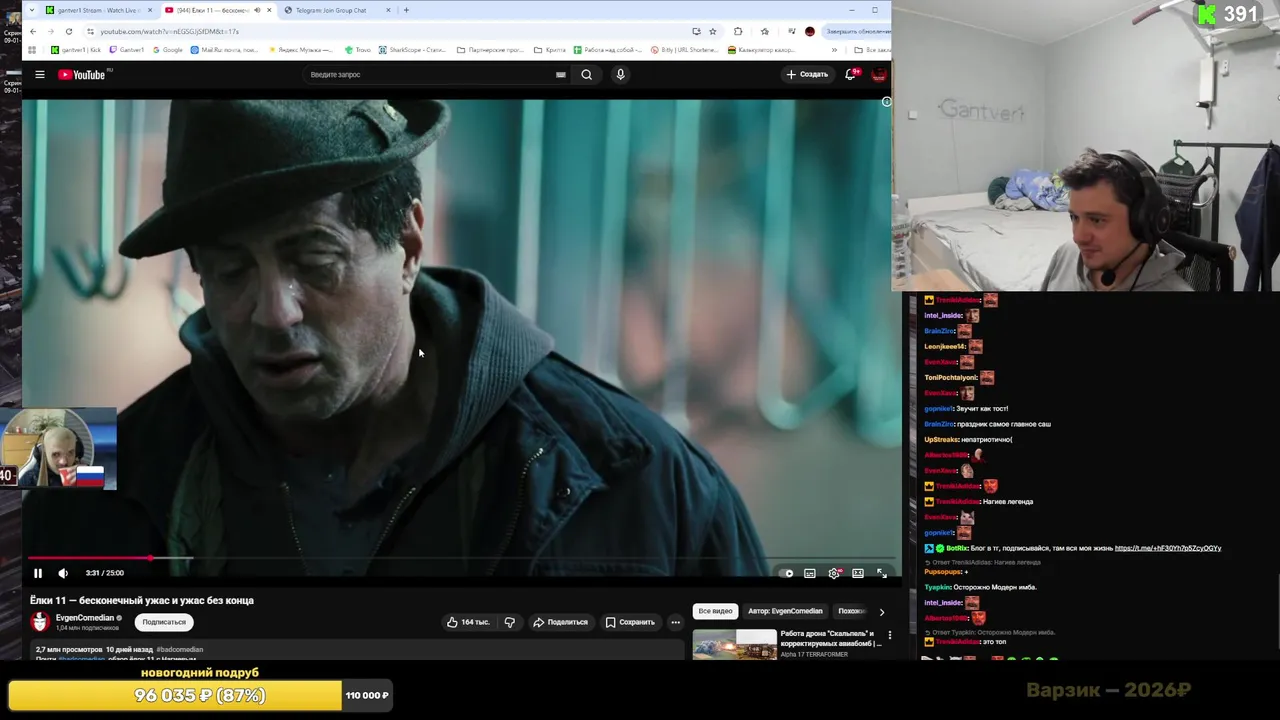Select the 'Автор: EvgenComedian' filter chip
Image resolution: width=1280 pixels, height=720 pixels.
click(x=785, y=611)
